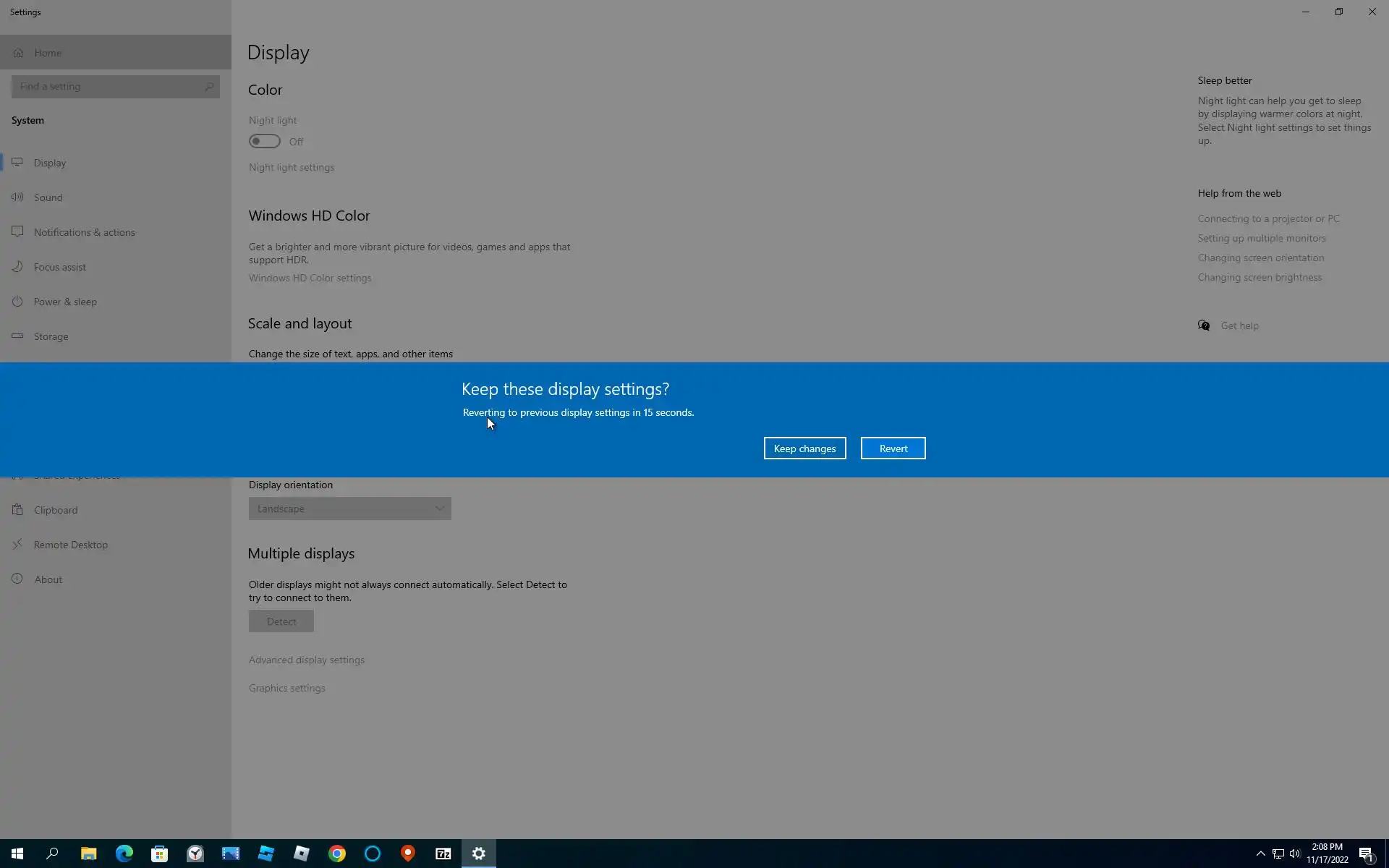Open Night light settings link
This screenshot has width=1389, height=868.
292,167
